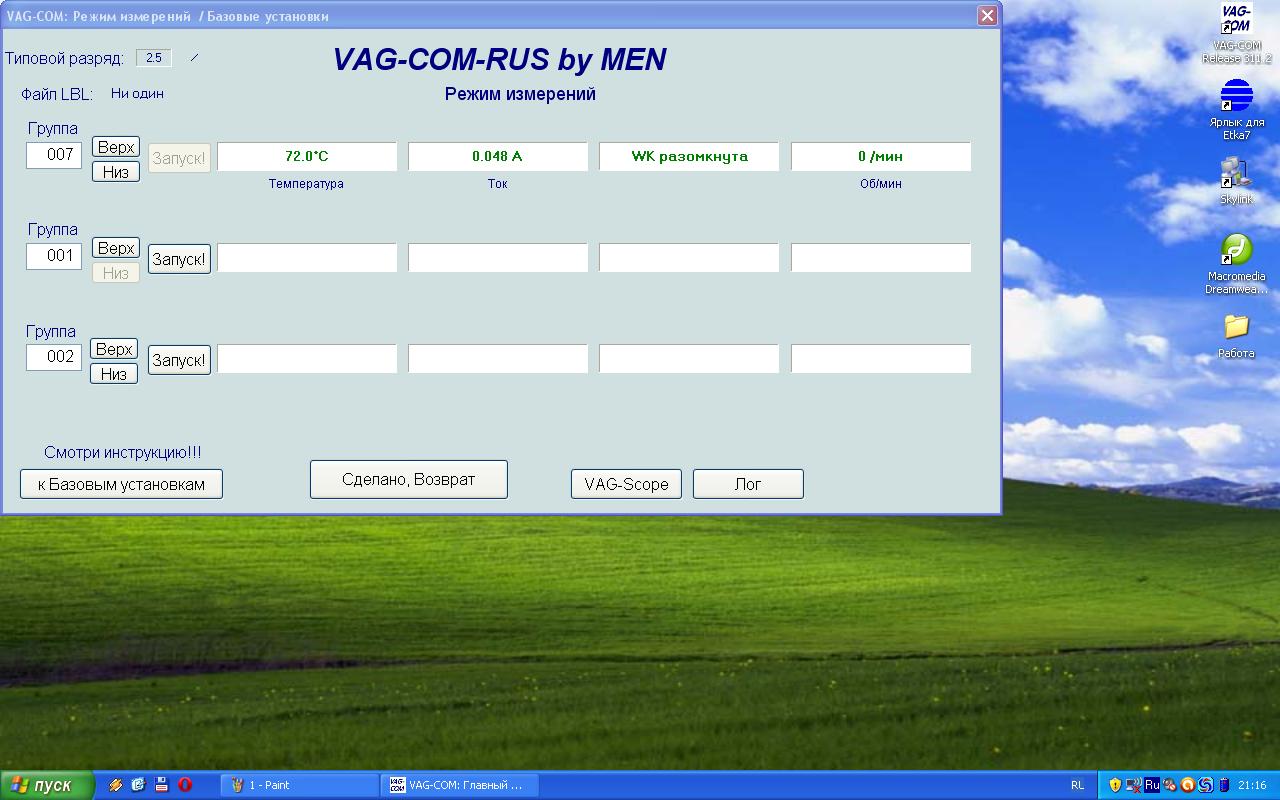Click the battery icon in system tray
This screenshot has width=1280, height=800.
tap(1222, 785)
